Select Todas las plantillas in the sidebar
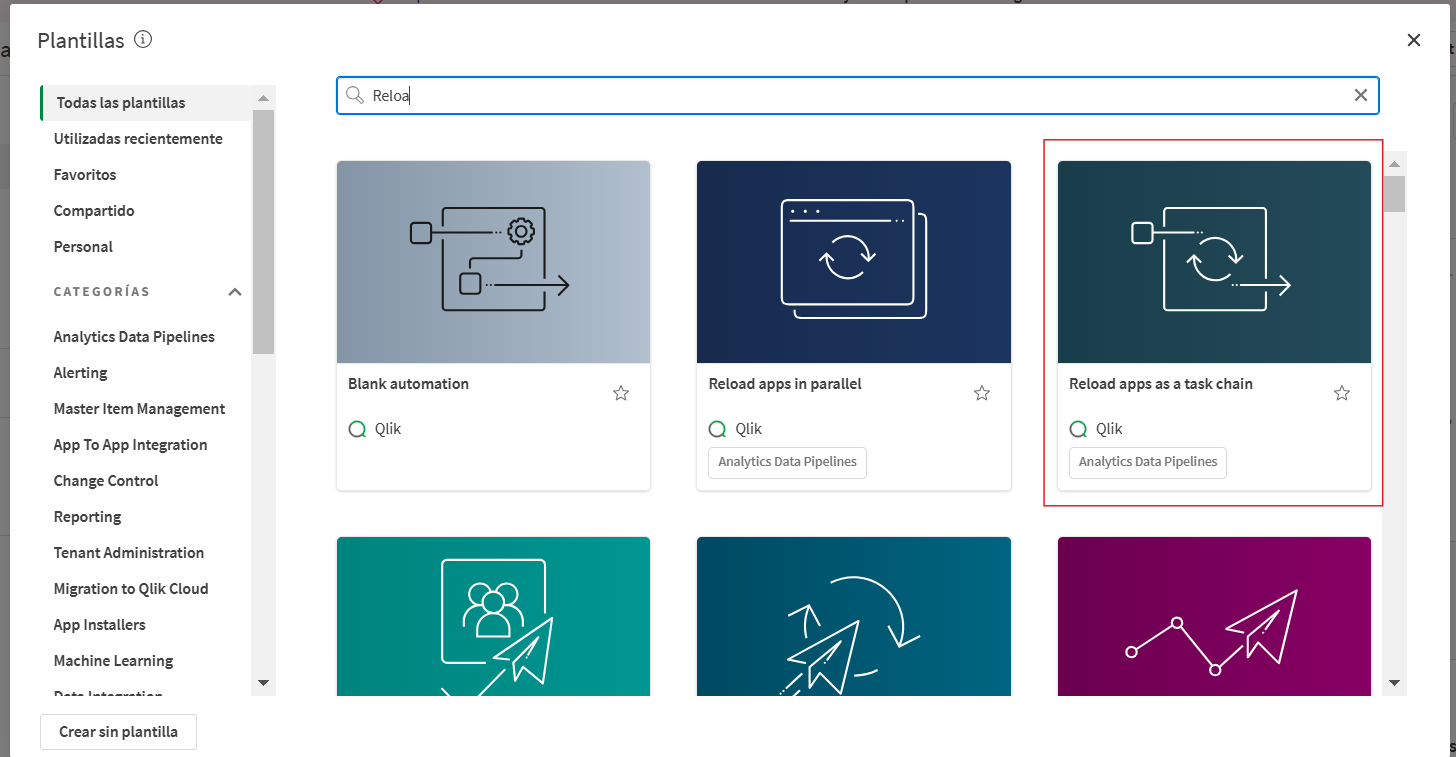The width and height of the screenshot is (1456, 757). pos(120,102)
